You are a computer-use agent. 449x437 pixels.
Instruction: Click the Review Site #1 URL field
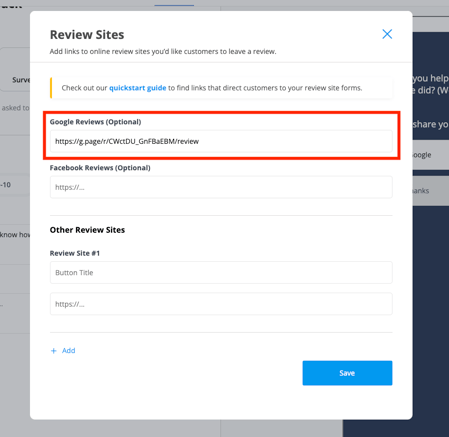coord(221,304)
